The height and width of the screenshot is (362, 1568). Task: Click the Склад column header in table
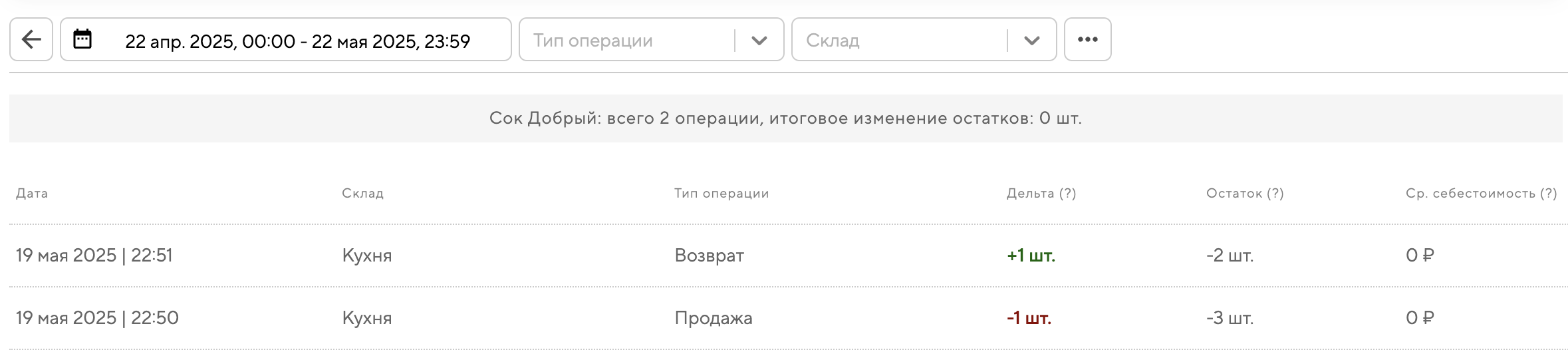(362, 194)
